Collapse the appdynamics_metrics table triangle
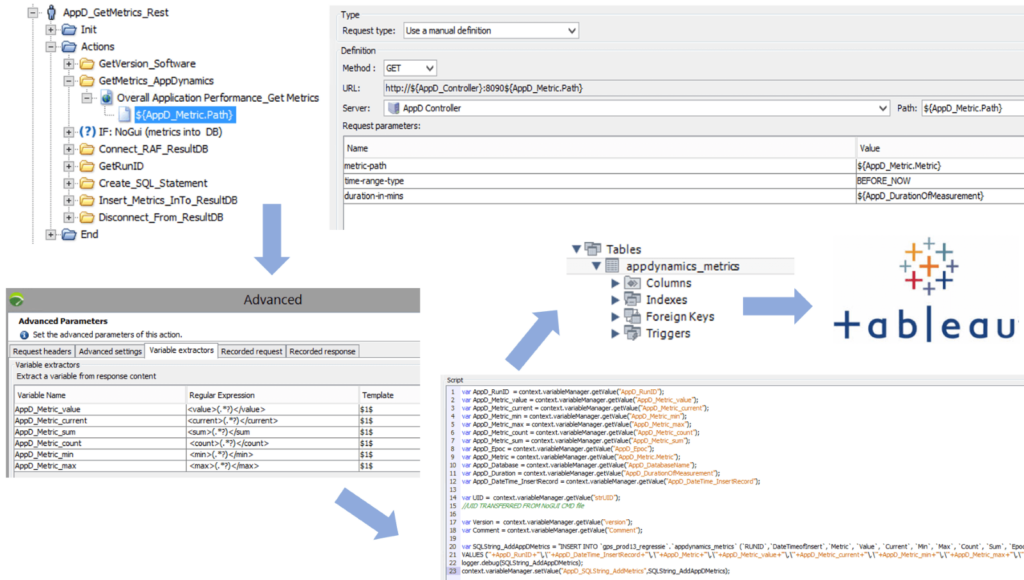Image resolution: width=1024 pixels, height=580 pixels. (x=596, y=266)
